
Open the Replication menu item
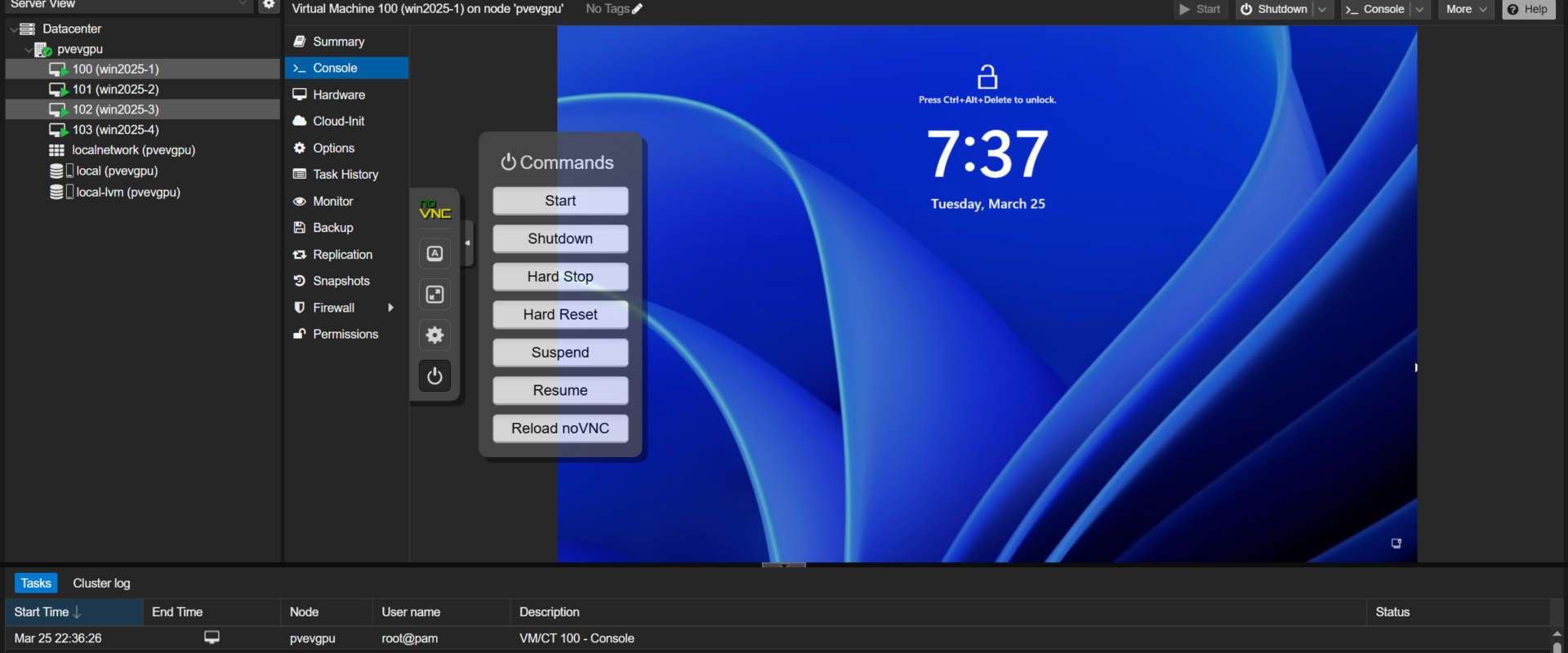coord(346,255)
